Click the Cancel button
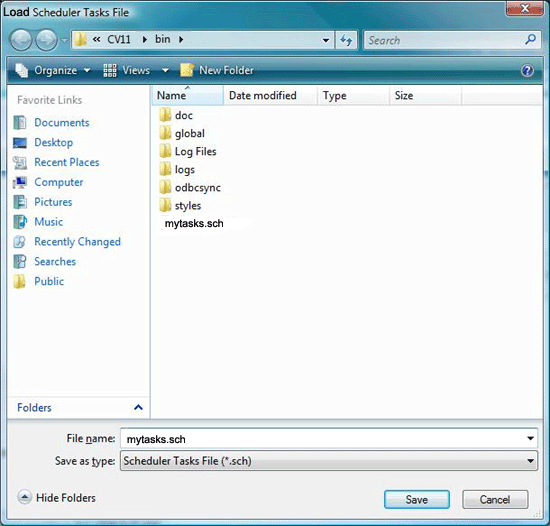The image size is (550, 526). pyautogui.click(x=495, y=499)
